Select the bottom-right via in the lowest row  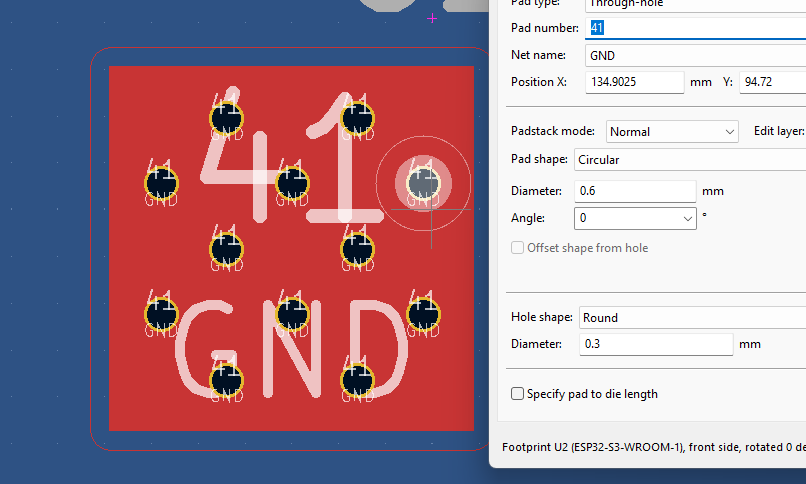[357, 381]
